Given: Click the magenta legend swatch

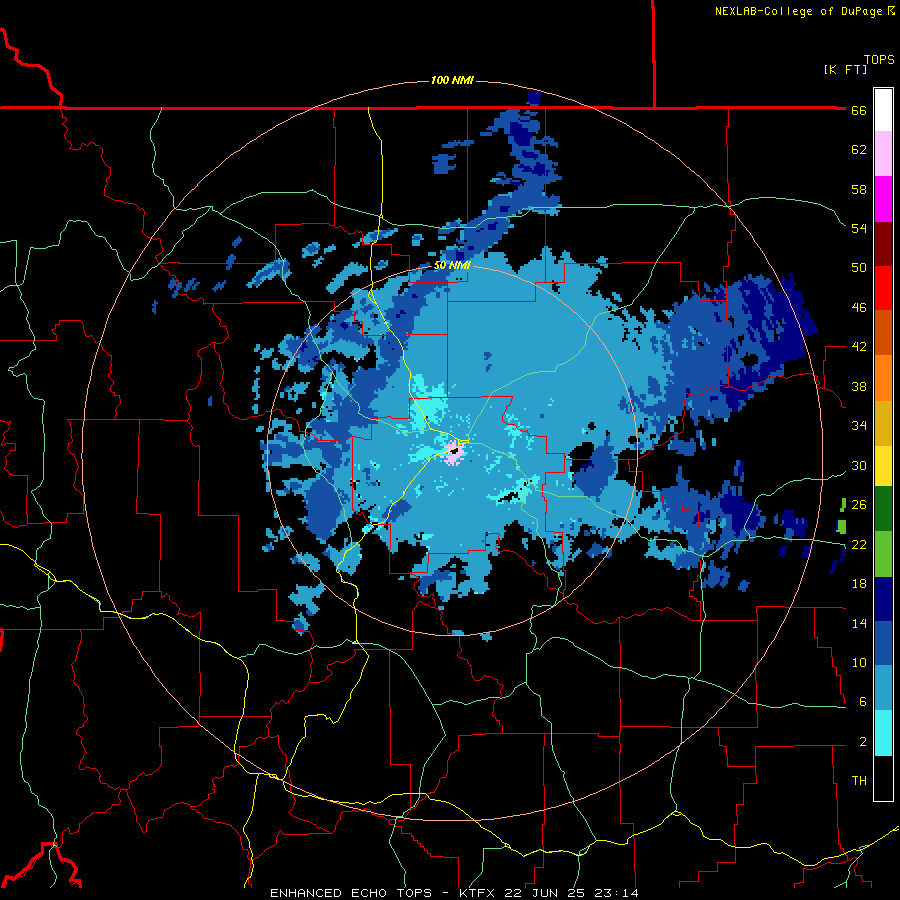Looking at the screenshot, I should (883, 198).
